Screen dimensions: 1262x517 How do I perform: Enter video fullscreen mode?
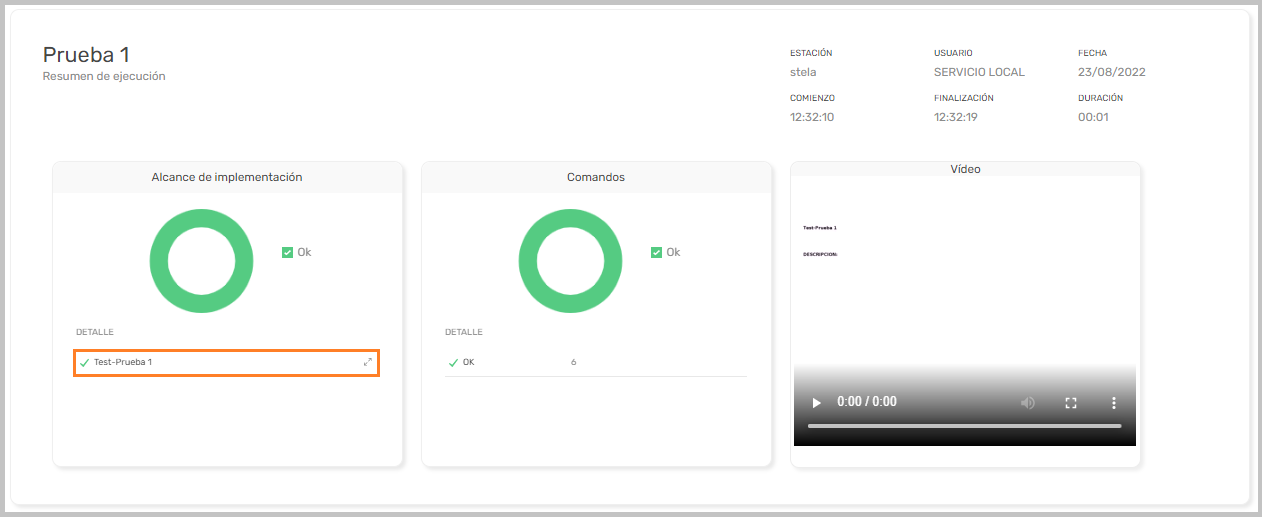point(1071,402)
